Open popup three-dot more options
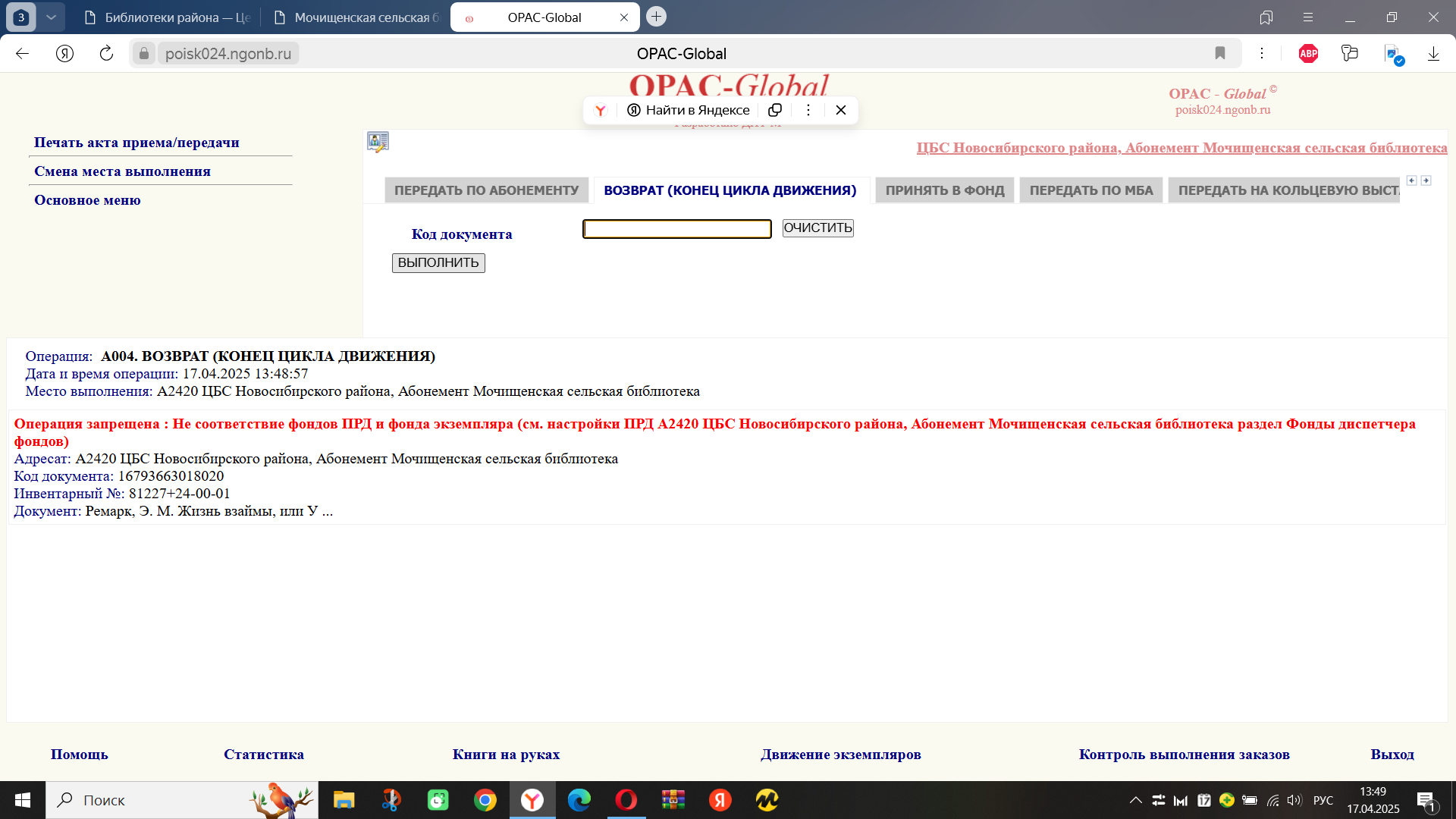This screenshot has height=819, width=1456. (x=808, y=110)
